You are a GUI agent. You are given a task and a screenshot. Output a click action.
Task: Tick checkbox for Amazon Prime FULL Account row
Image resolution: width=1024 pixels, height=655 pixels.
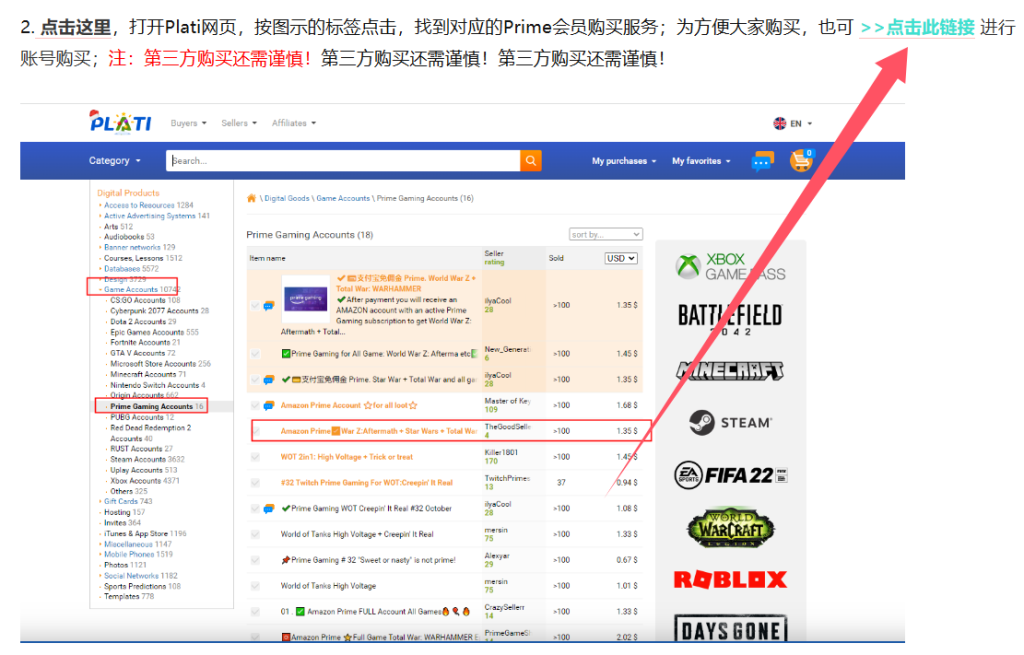(255, 612)
